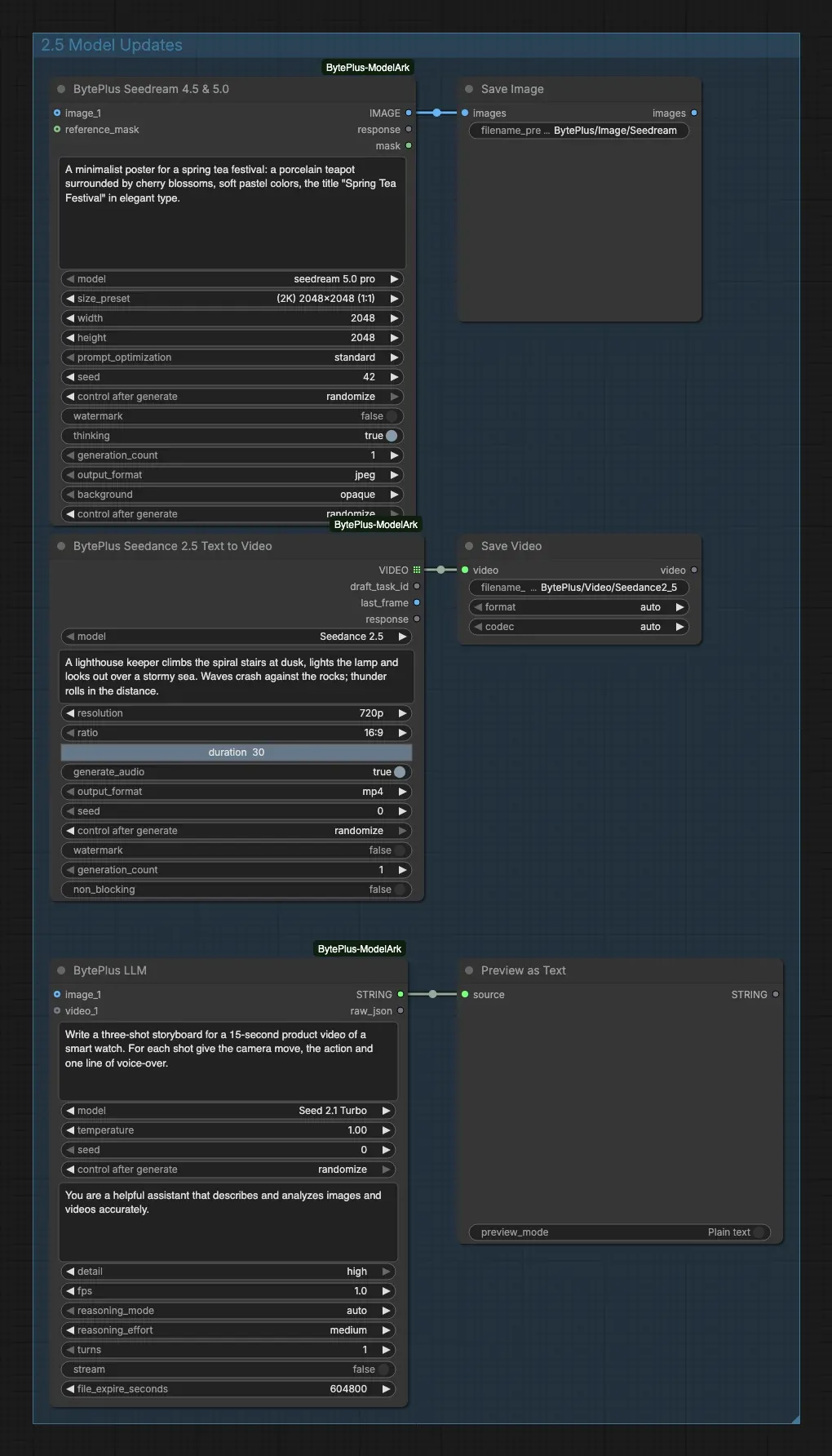Click Seedream mask output socket

pyautogui.click(x=409, y=145)
